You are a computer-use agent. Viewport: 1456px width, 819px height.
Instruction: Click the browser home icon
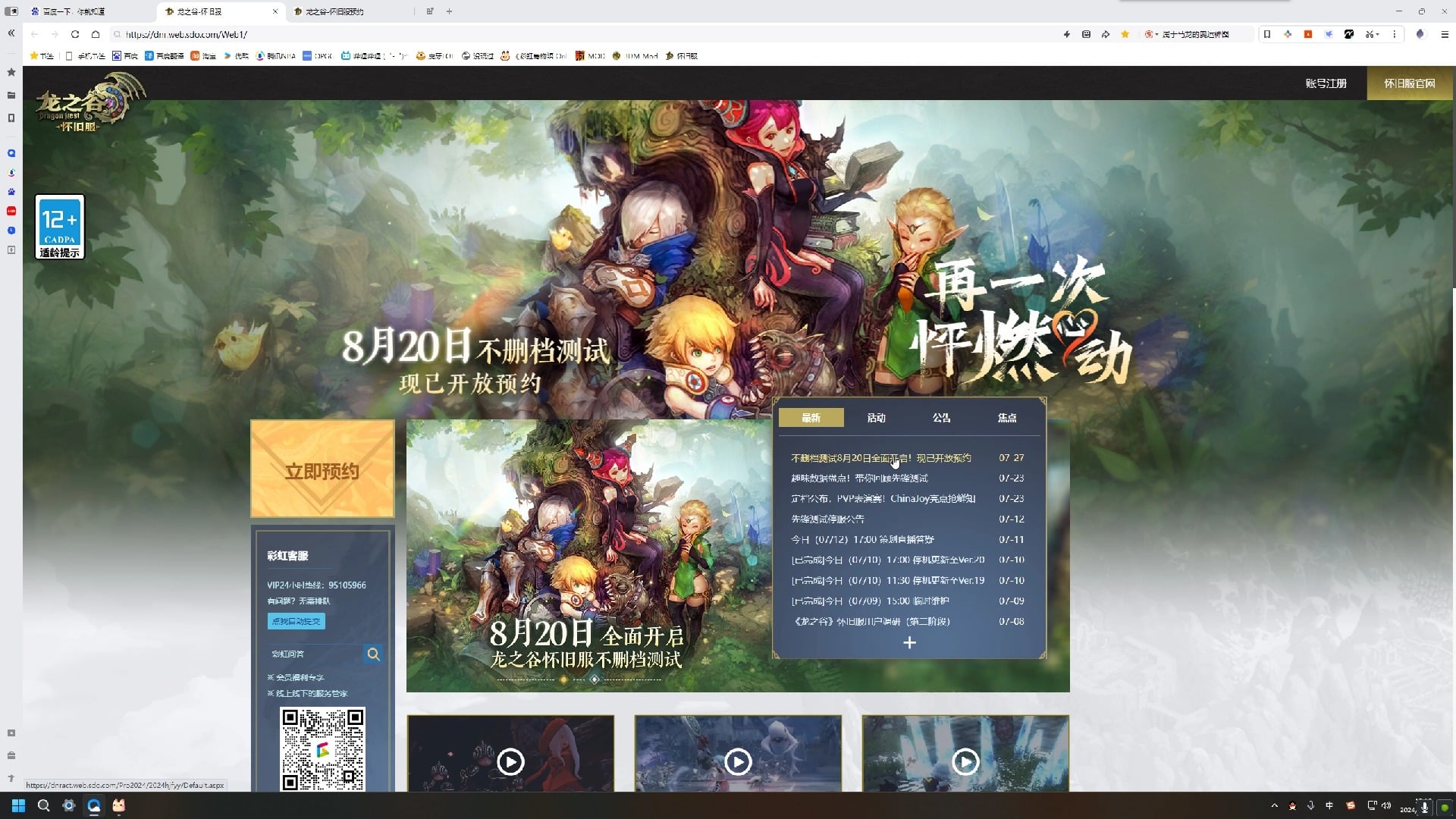tap(96, 34)
